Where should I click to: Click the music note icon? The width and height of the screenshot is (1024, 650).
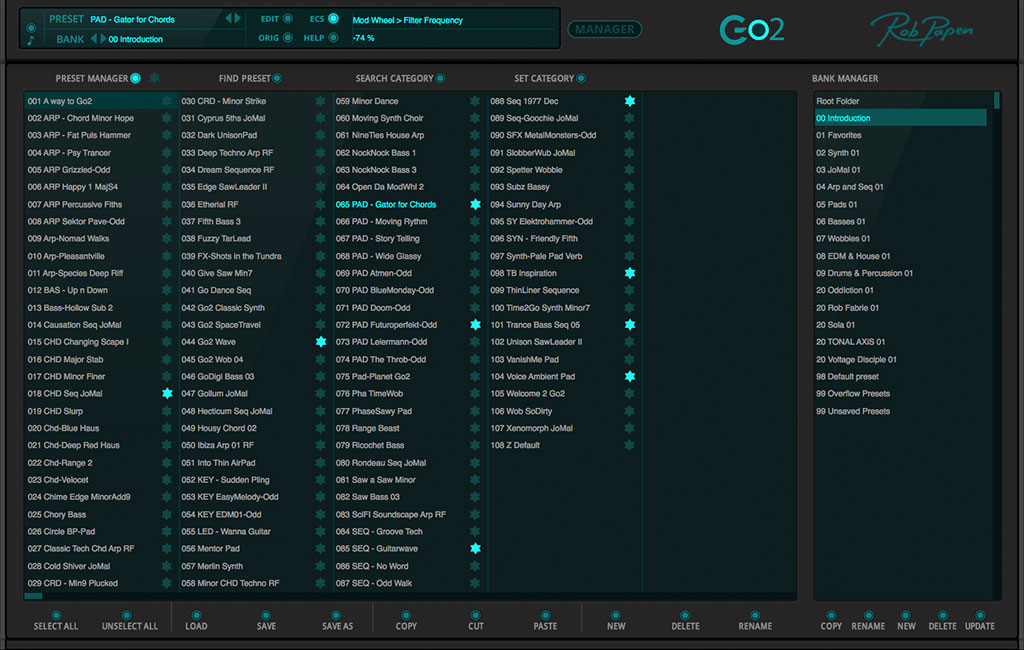coord(31,41)
